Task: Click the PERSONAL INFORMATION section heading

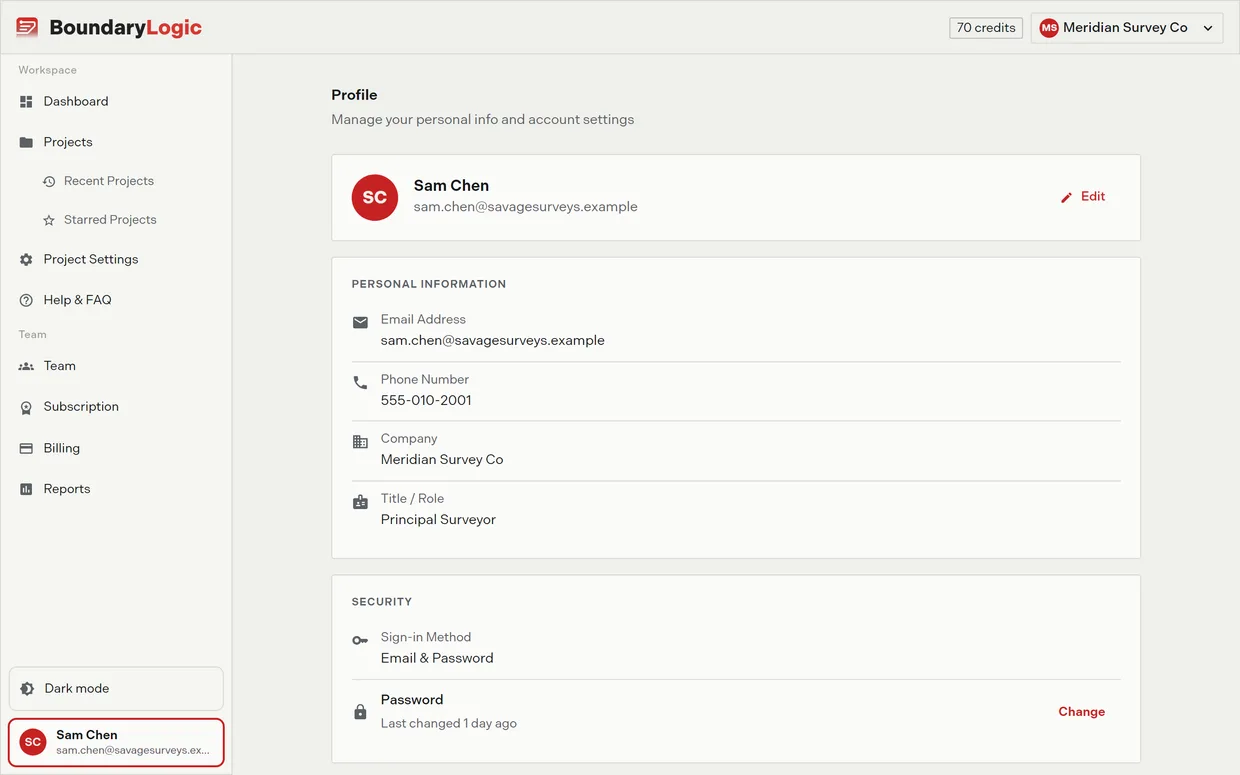Action: click(429, 284)
